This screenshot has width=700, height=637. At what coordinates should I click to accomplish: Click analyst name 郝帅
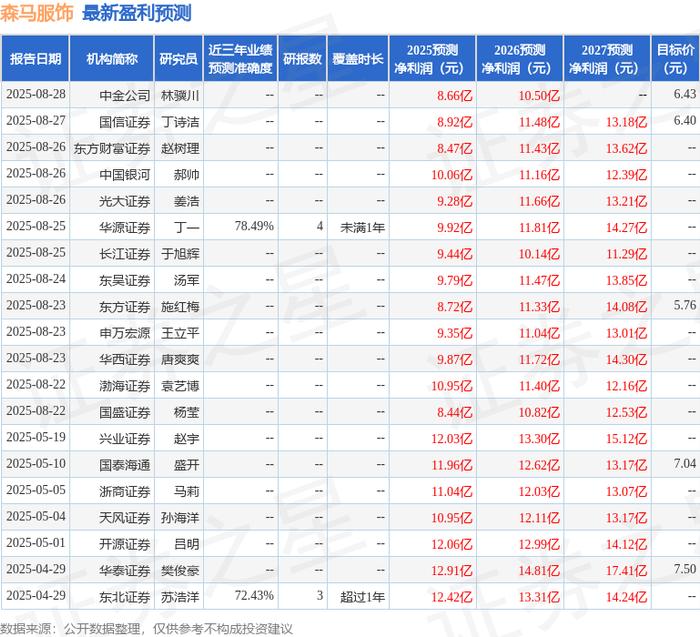click(x=186, y=175)
